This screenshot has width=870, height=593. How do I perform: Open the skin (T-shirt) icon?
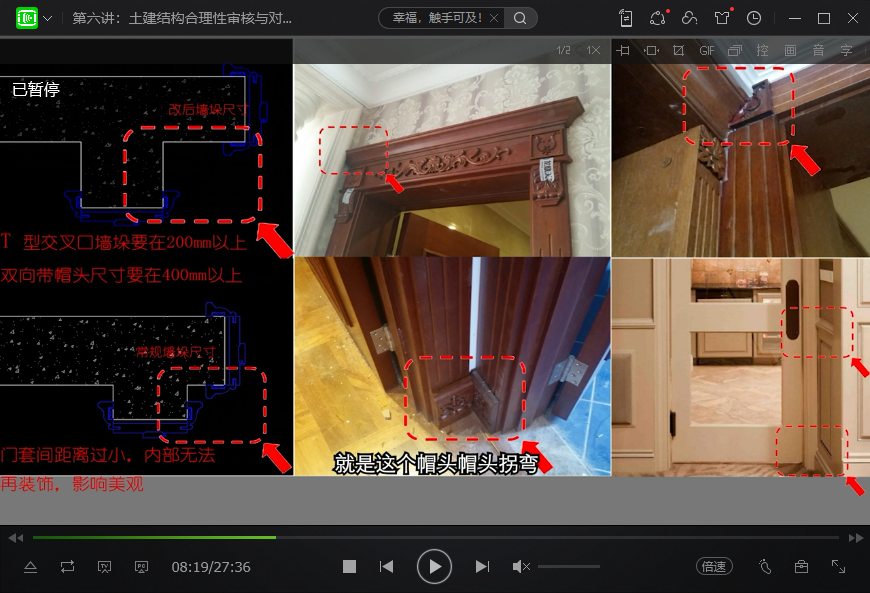722,18
